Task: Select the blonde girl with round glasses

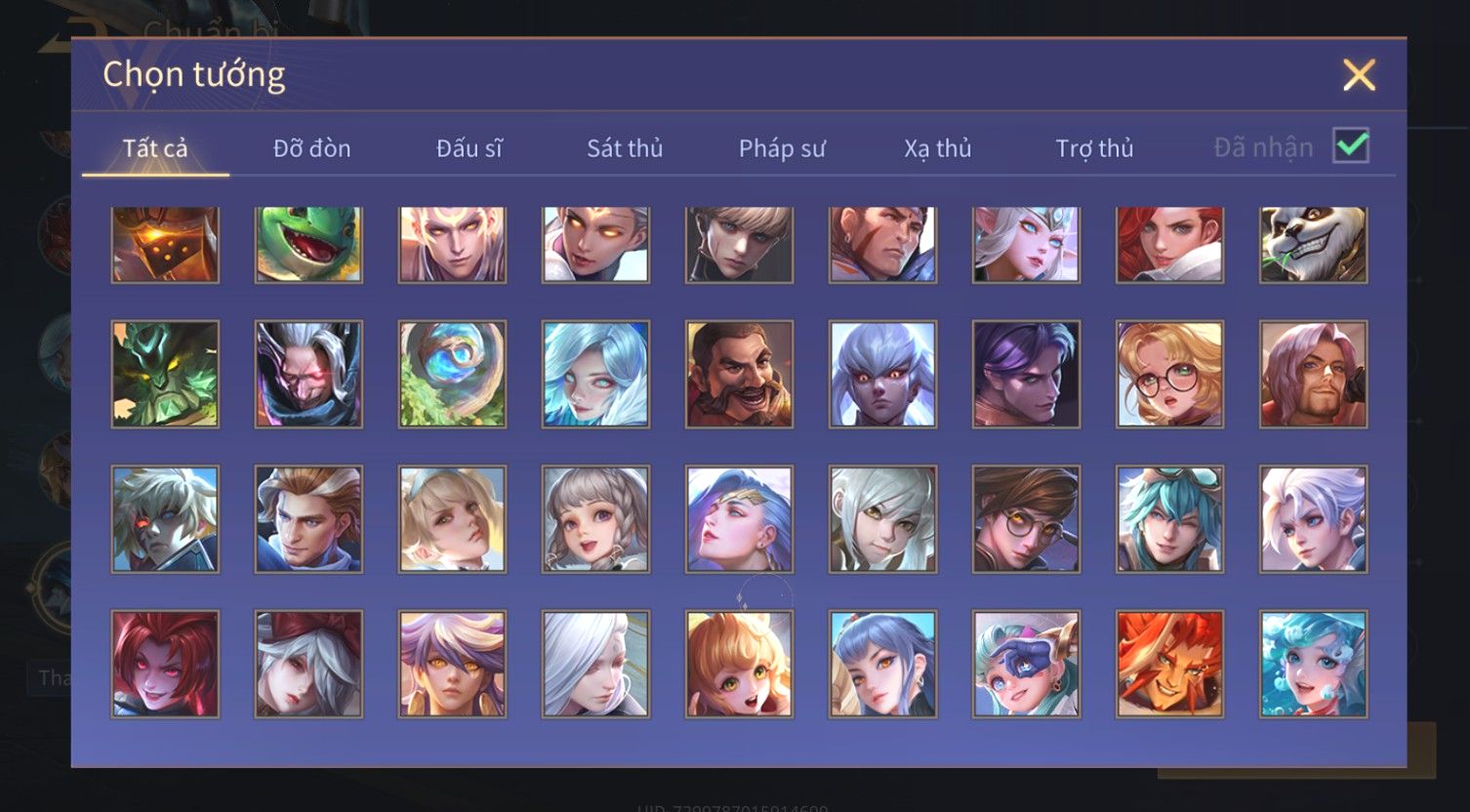Action: 1169,375
